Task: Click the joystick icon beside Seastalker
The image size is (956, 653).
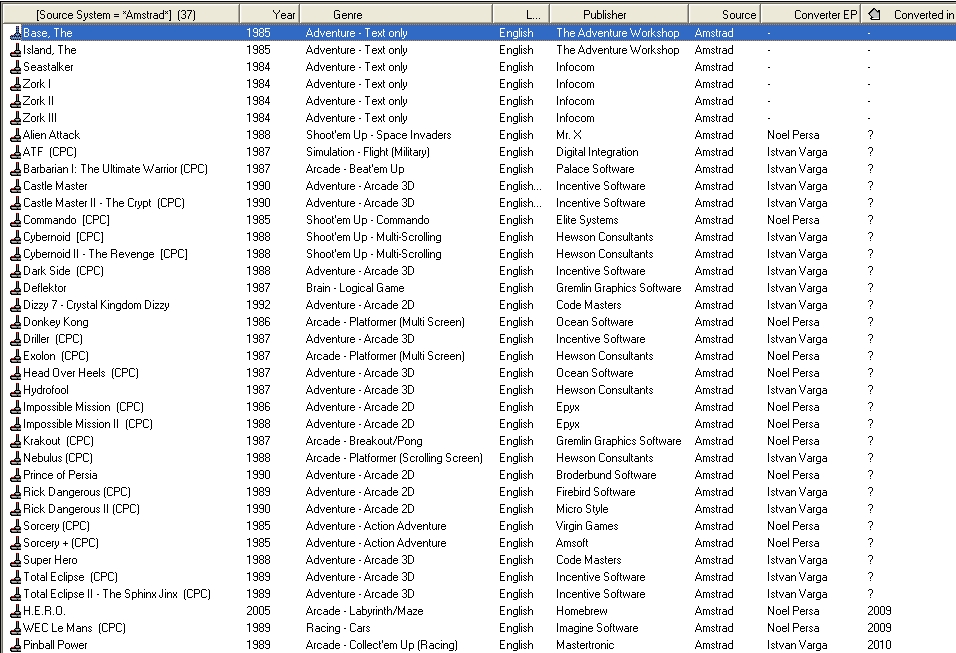Action: pyautogui.click(x=16, y=67)
